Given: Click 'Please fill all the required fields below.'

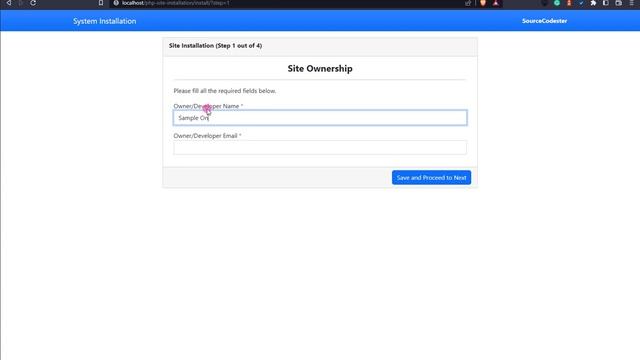Looking at the screenshot, I should click(x=224, y=91).
